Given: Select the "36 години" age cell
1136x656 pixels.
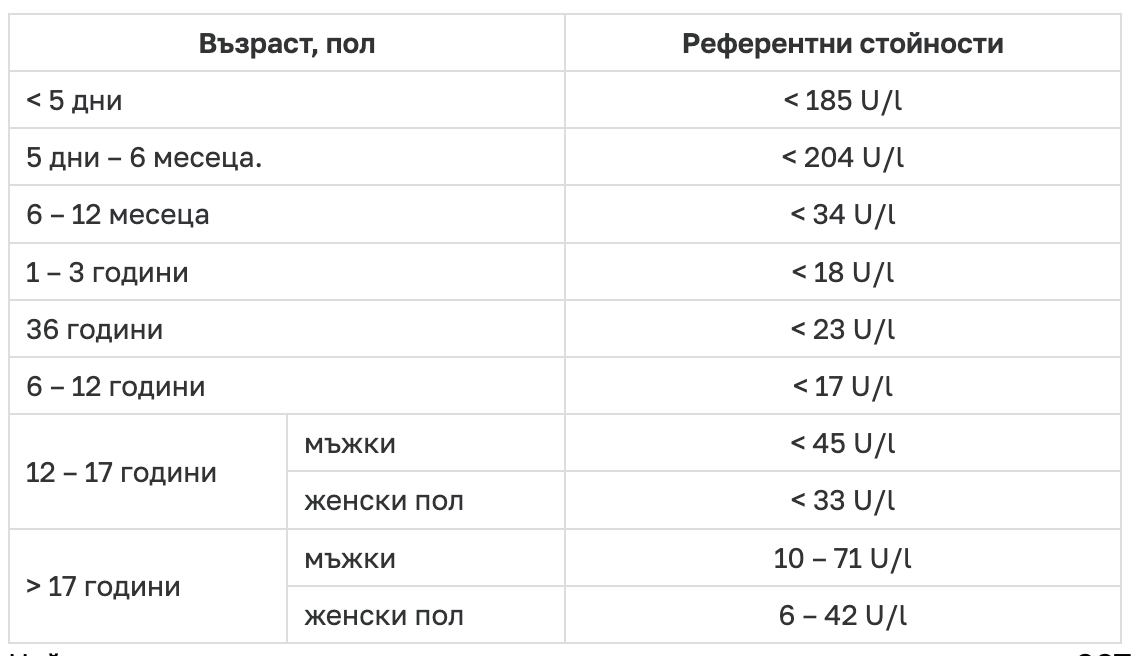Looking at the screenshot, I should pos(95,329).
